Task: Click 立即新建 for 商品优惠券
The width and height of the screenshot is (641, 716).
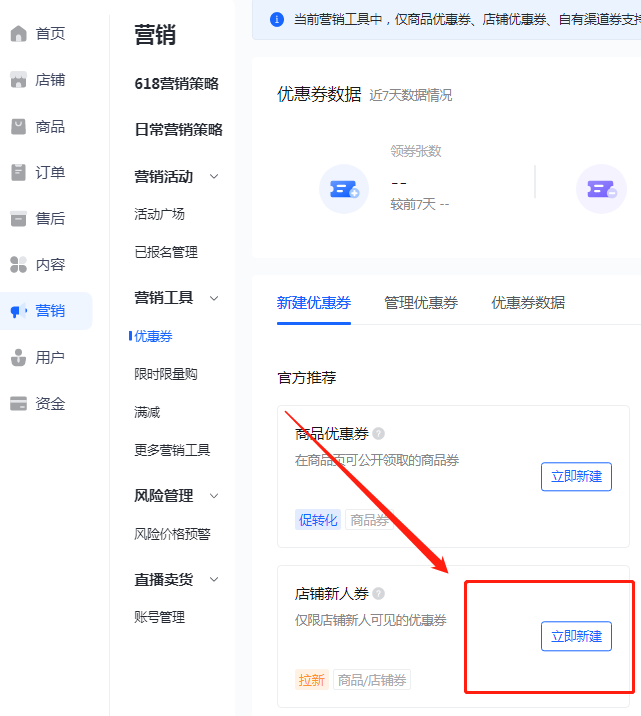Action: [576, 477]
